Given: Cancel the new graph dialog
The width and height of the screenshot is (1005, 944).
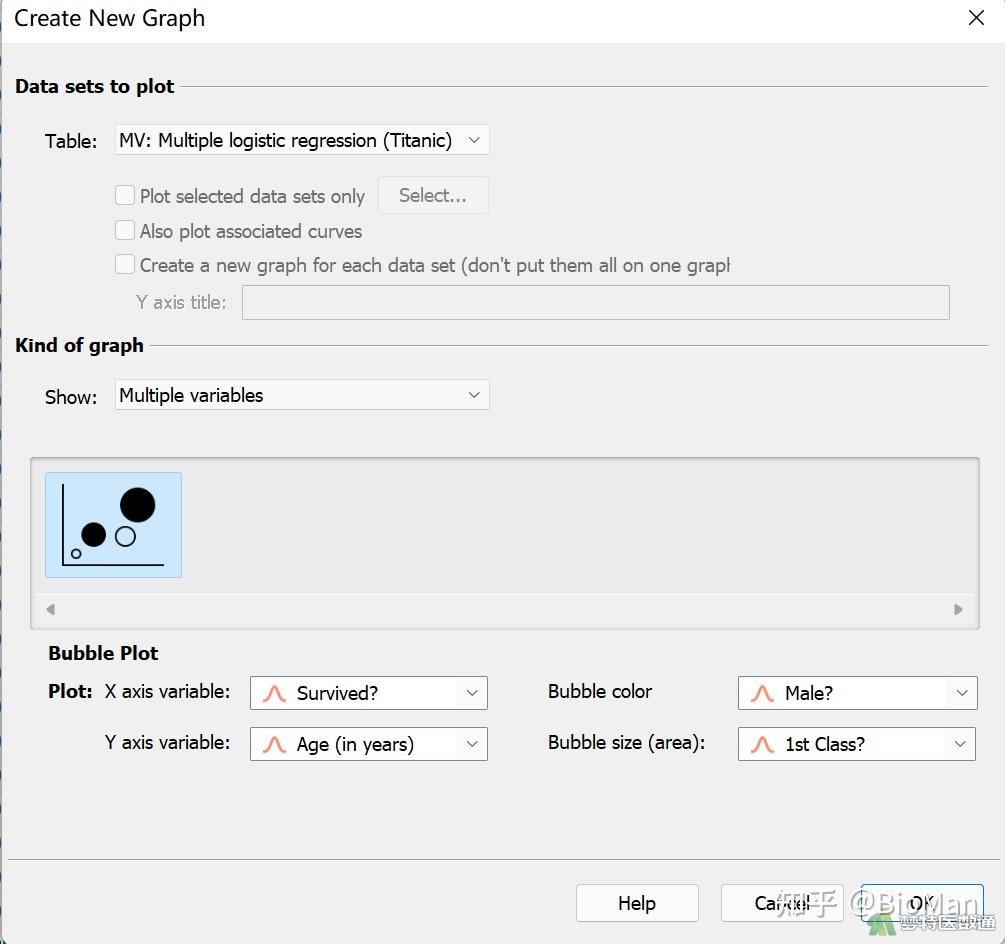Looking at the screenshot, I should (x=782, y=903).
